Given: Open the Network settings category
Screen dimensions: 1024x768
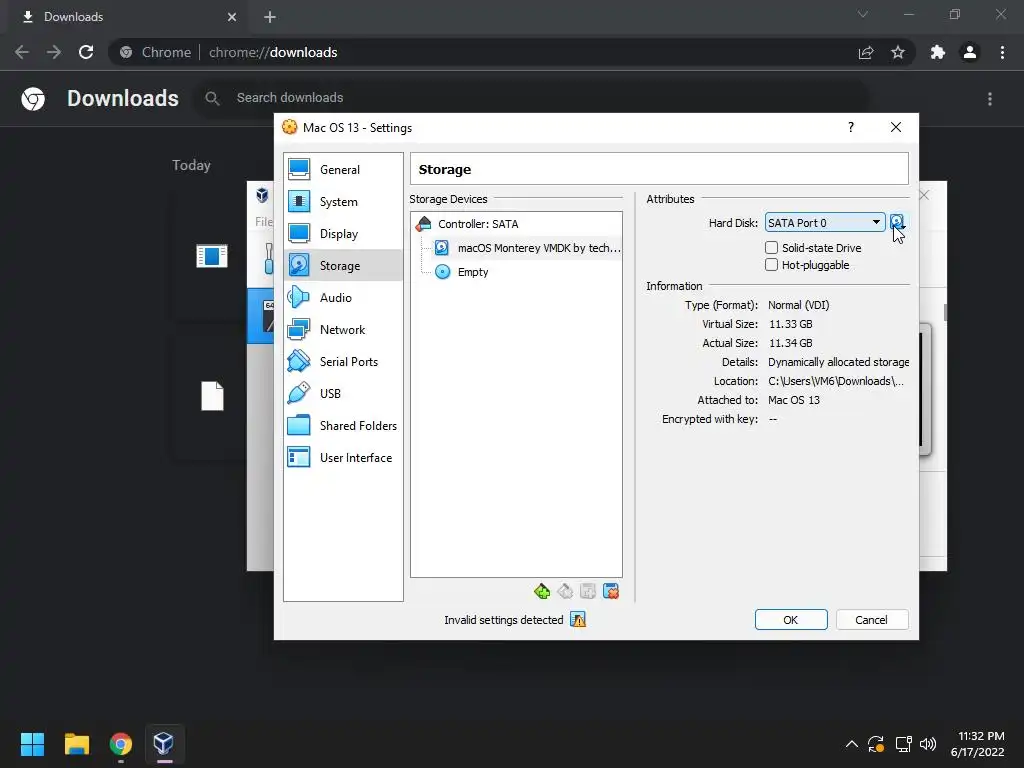Looking at the screenshot, I should coord(343,330).
